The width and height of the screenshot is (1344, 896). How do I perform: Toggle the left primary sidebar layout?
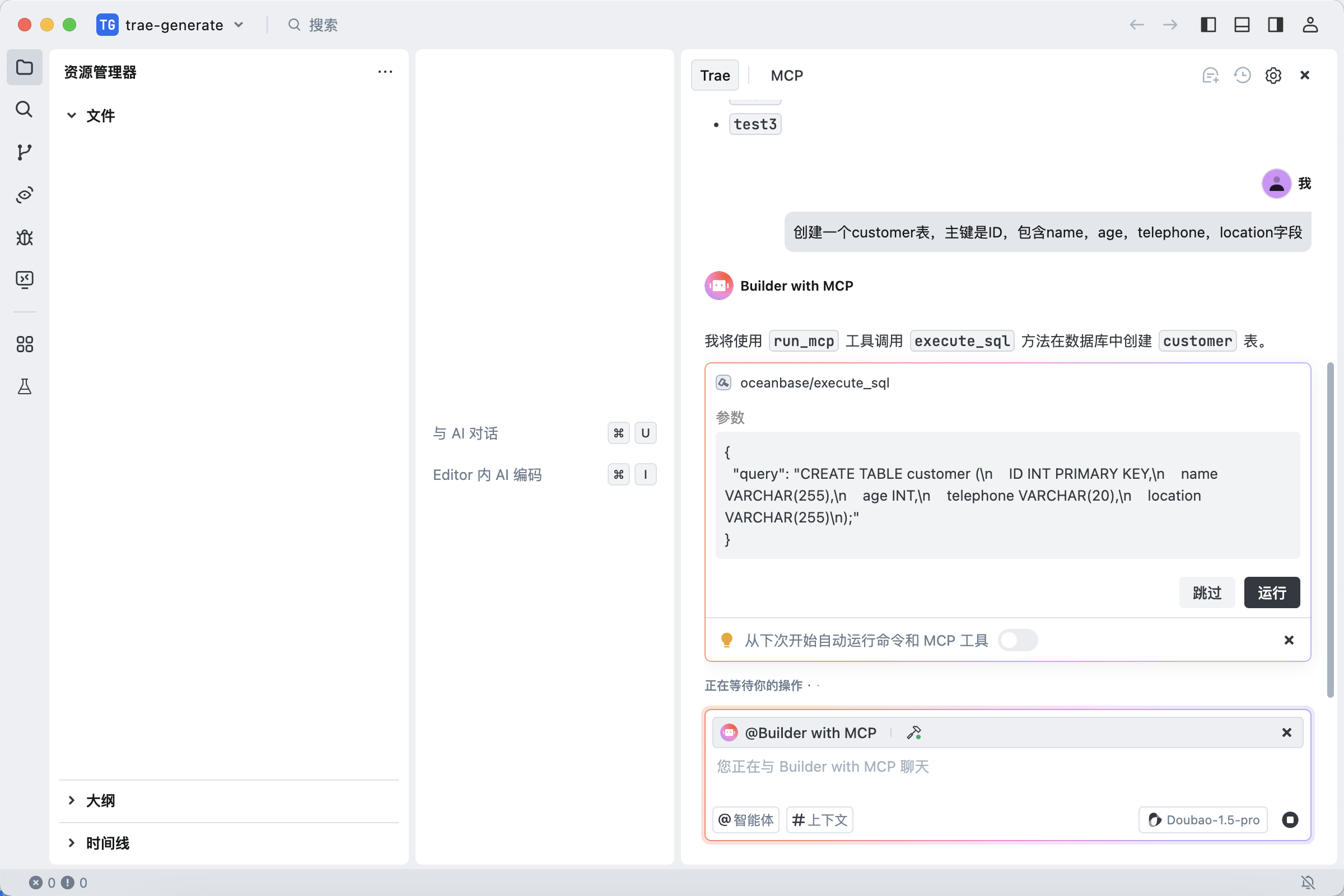pyautogui.click(x=1208, y=25)
